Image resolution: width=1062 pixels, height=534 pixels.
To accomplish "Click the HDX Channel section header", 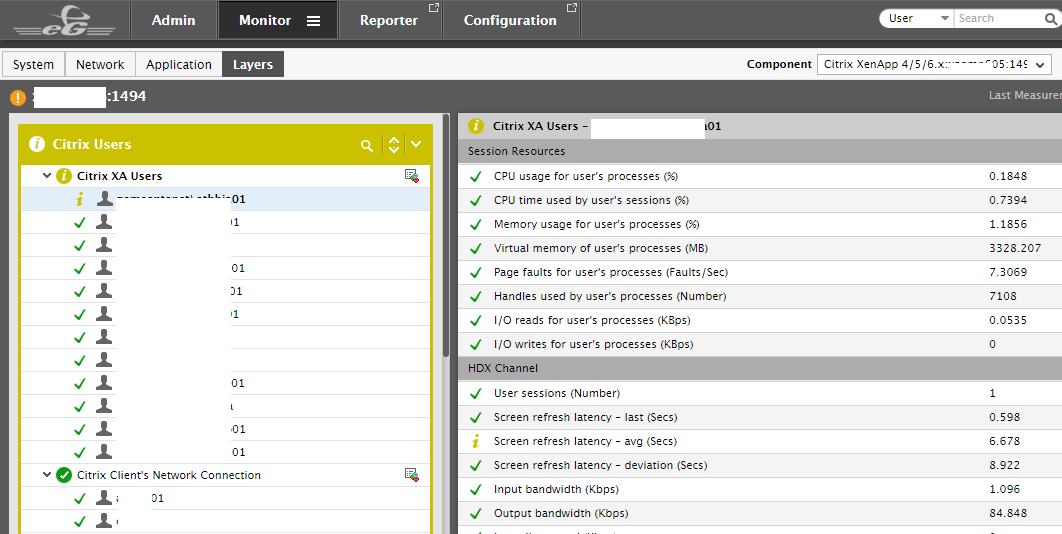I will click(760, 368).
